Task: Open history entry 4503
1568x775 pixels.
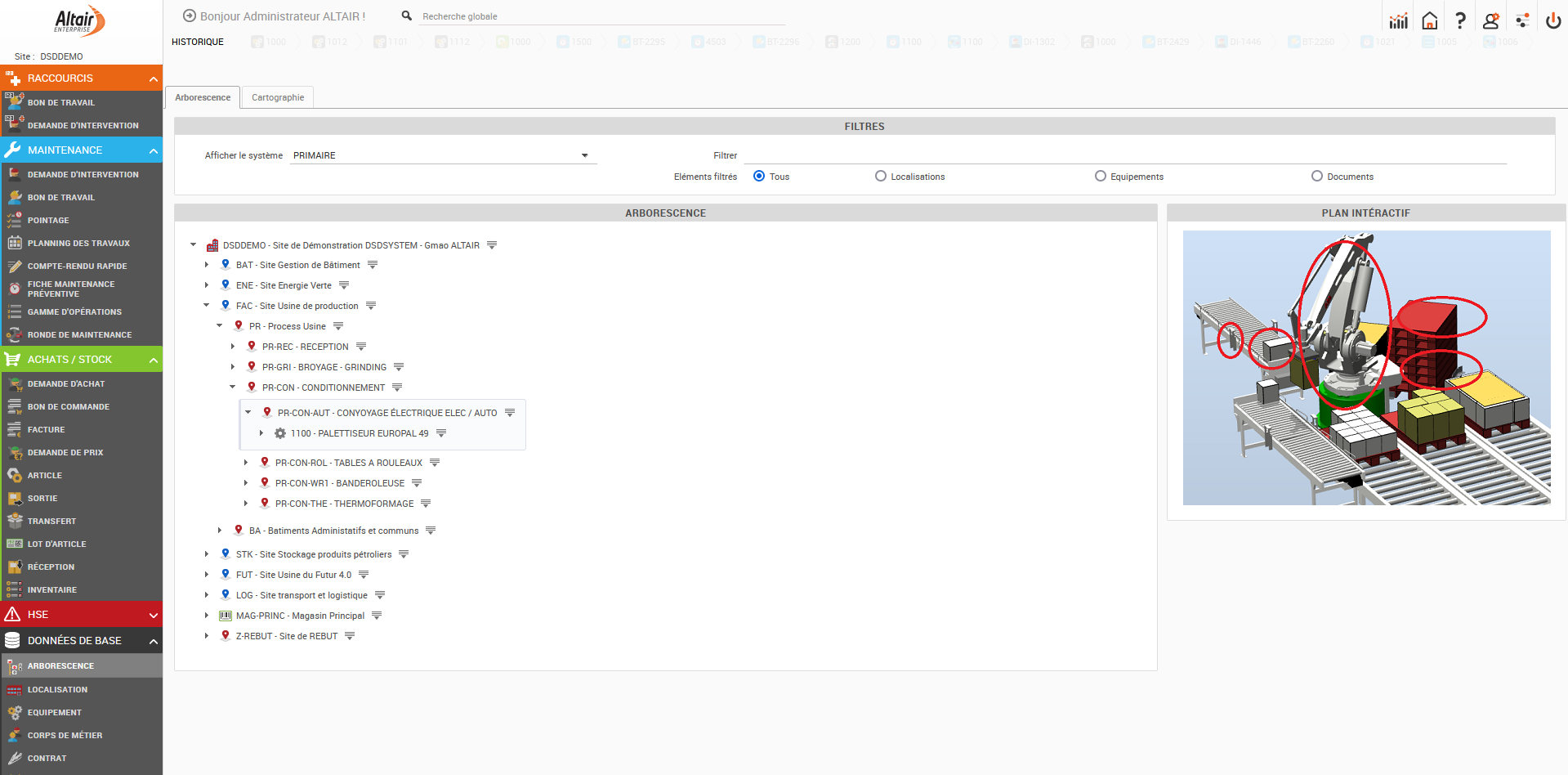Action: click(x=708, y=42)
